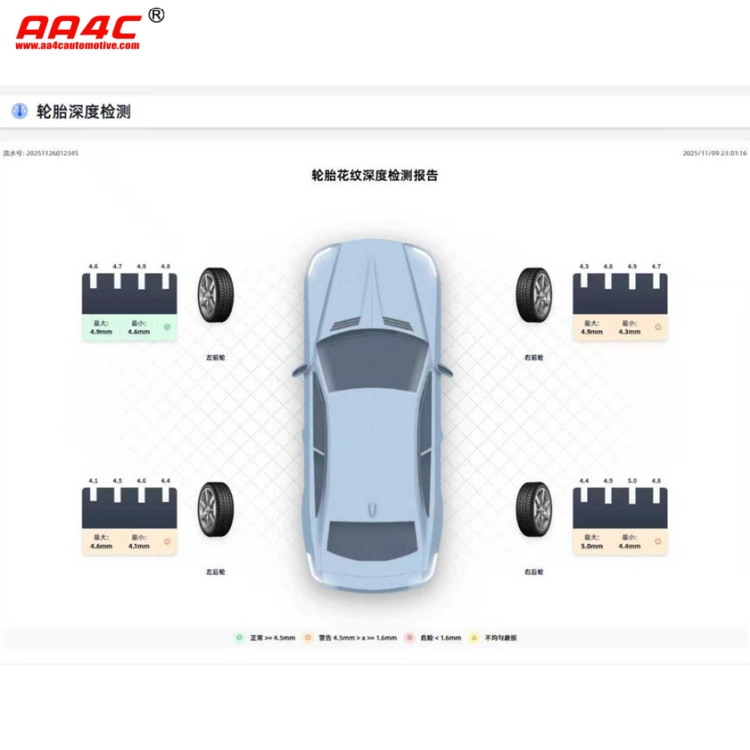
Task: Click the orange 警告 legend icon
Action: (x=308, y=637)
